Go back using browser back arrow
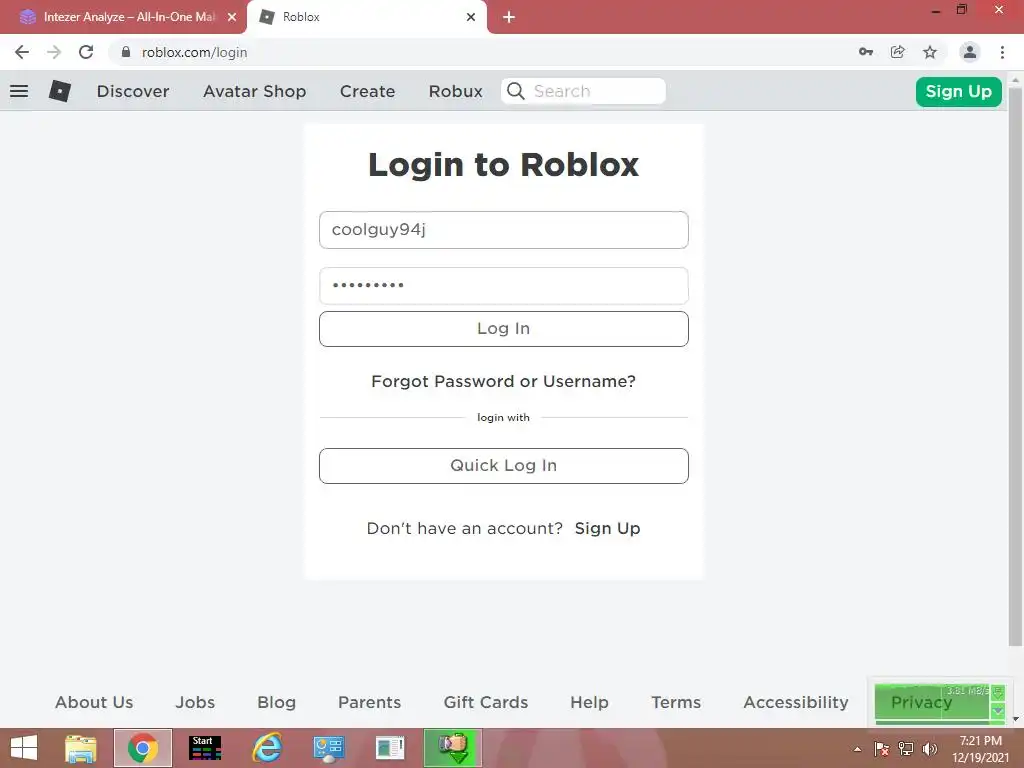Screen dimensions: 1024x768 coord(22,52)
